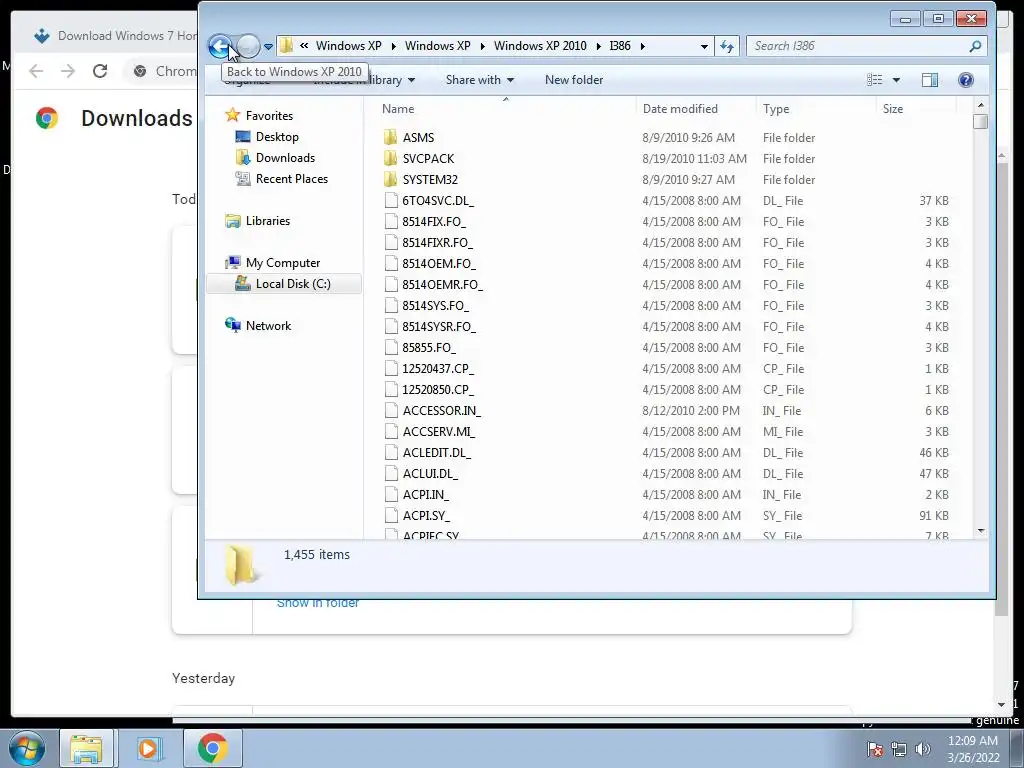1024x768 pixels.
Task: Expand breadcrumb arrow after Windows XP 2010
Action: 598,46
